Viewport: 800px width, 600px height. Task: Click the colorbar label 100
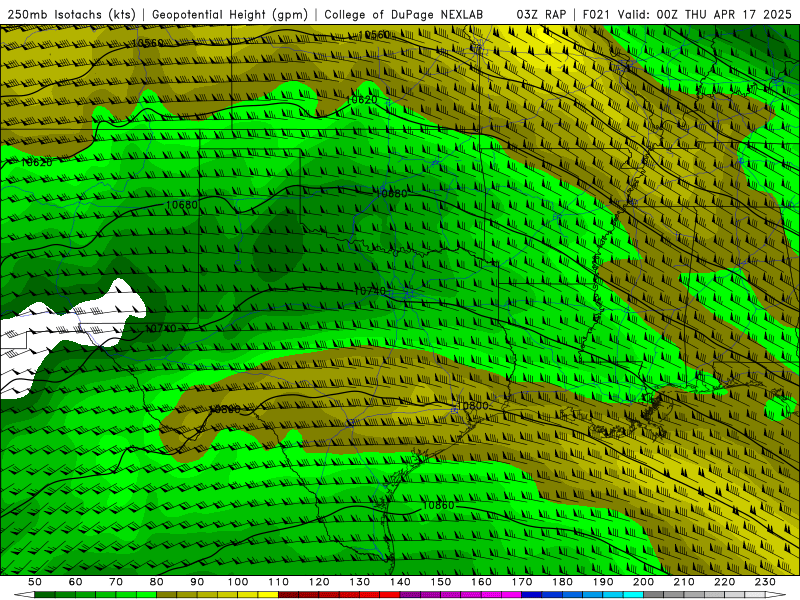[238, 582]
